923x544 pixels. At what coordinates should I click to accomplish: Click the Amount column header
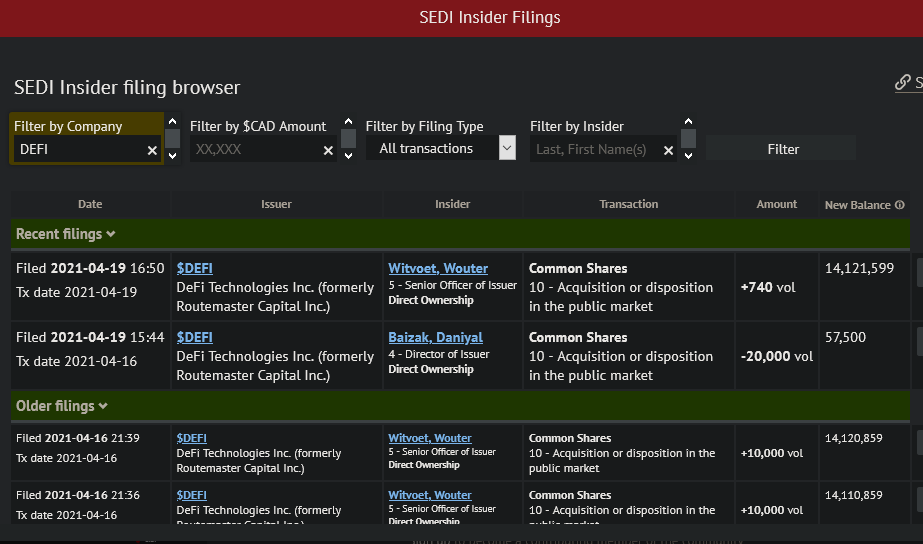776,204
